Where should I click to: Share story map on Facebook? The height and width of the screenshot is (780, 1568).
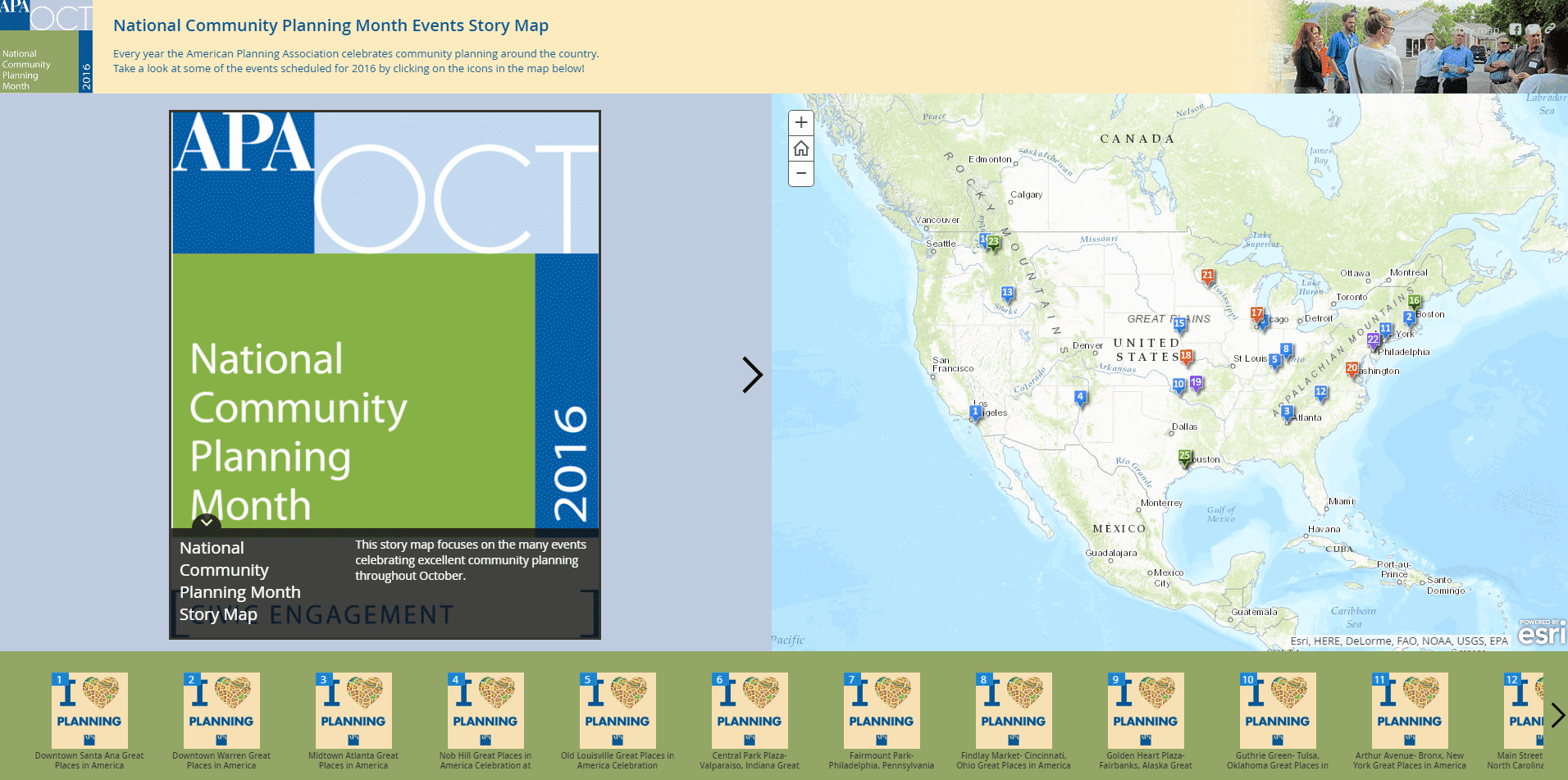[x=1516, y=29]
